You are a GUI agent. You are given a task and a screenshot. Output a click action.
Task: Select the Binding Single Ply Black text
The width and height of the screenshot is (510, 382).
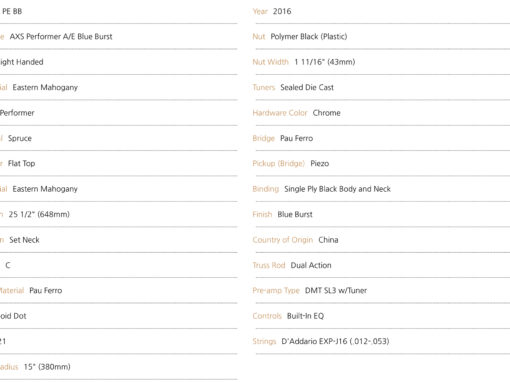click(321, 189)
